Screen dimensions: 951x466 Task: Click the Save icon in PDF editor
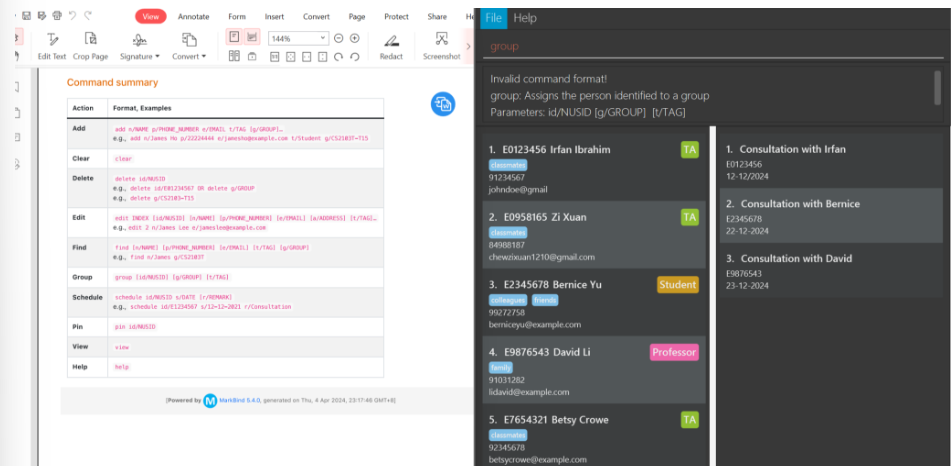(27, 16)
